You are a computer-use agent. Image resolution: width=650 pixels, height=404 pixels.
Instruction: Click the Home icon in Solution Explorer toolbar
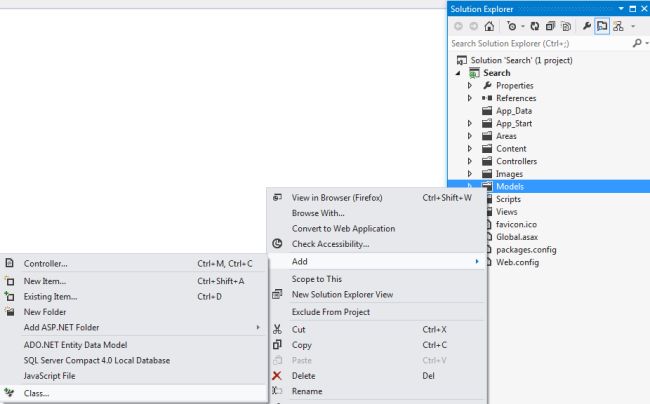pos(489,27)
